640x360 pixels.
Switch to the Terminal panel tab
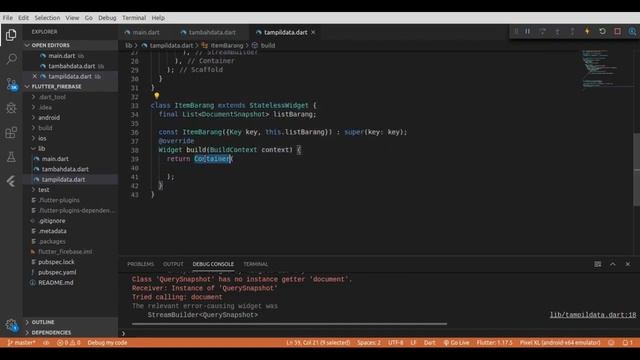pyautogui.click(x=256, y=264)
